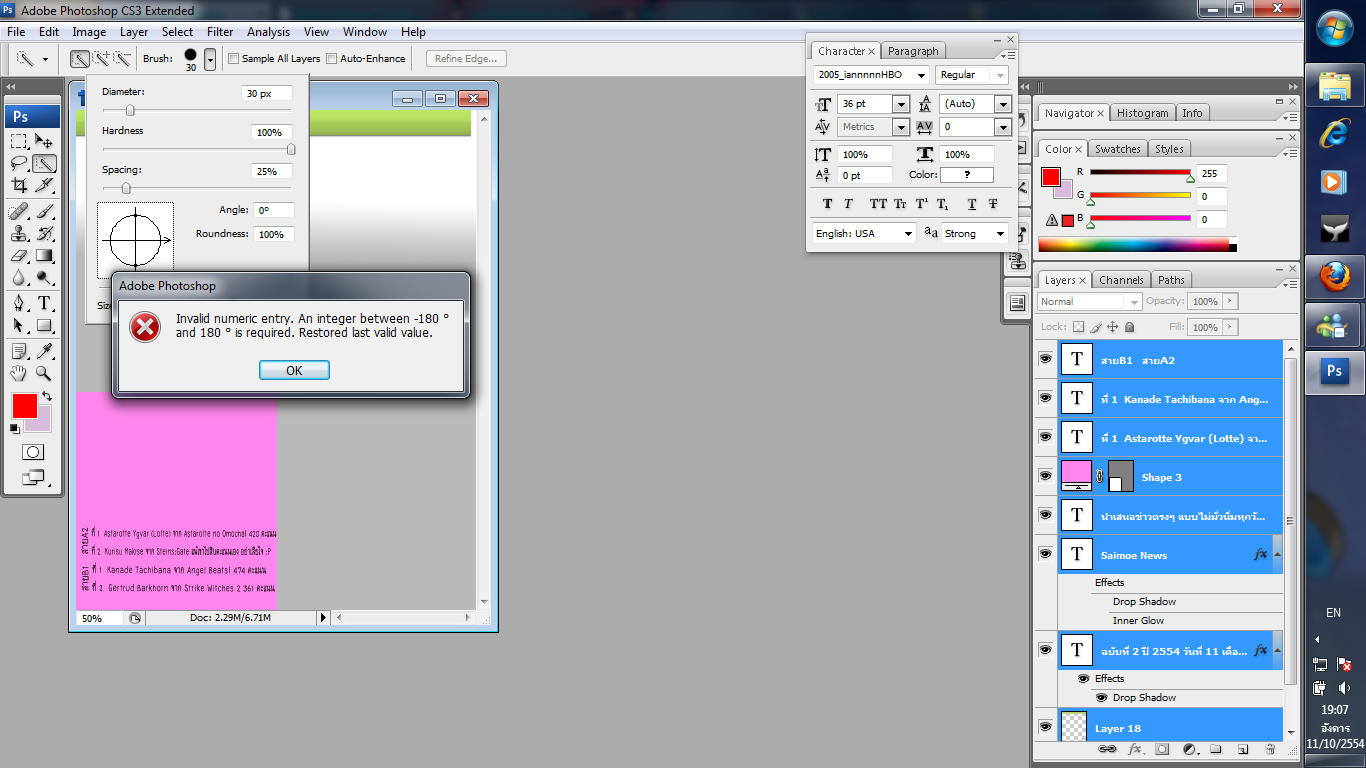Select the Slice tool

point(44,185)
